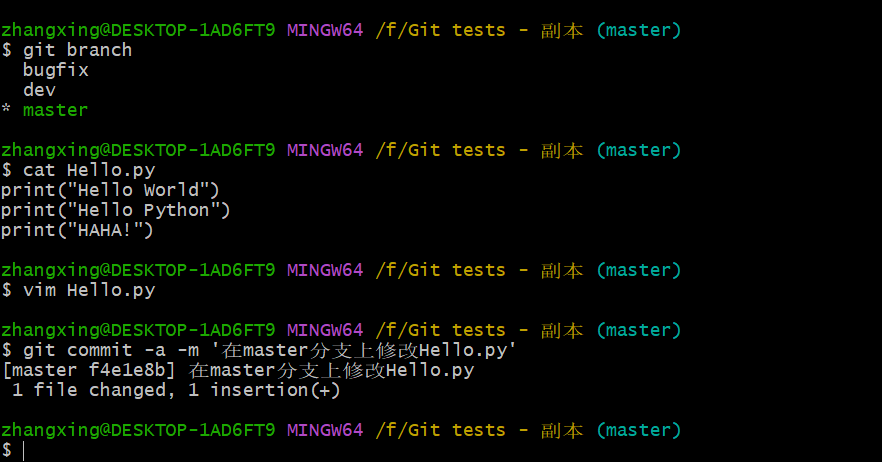Click 'MINGW64' on the topmost prompt line
This screenshot has height=462, width=882.
[x=325, y=30]
